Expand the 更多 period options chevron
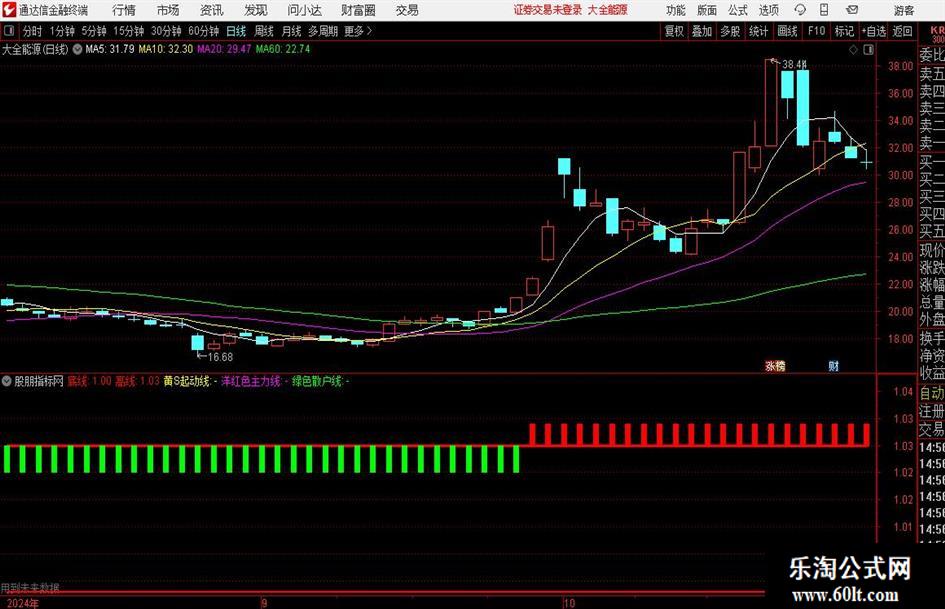Viewport: 945px width, 609px height. (369, 31)
